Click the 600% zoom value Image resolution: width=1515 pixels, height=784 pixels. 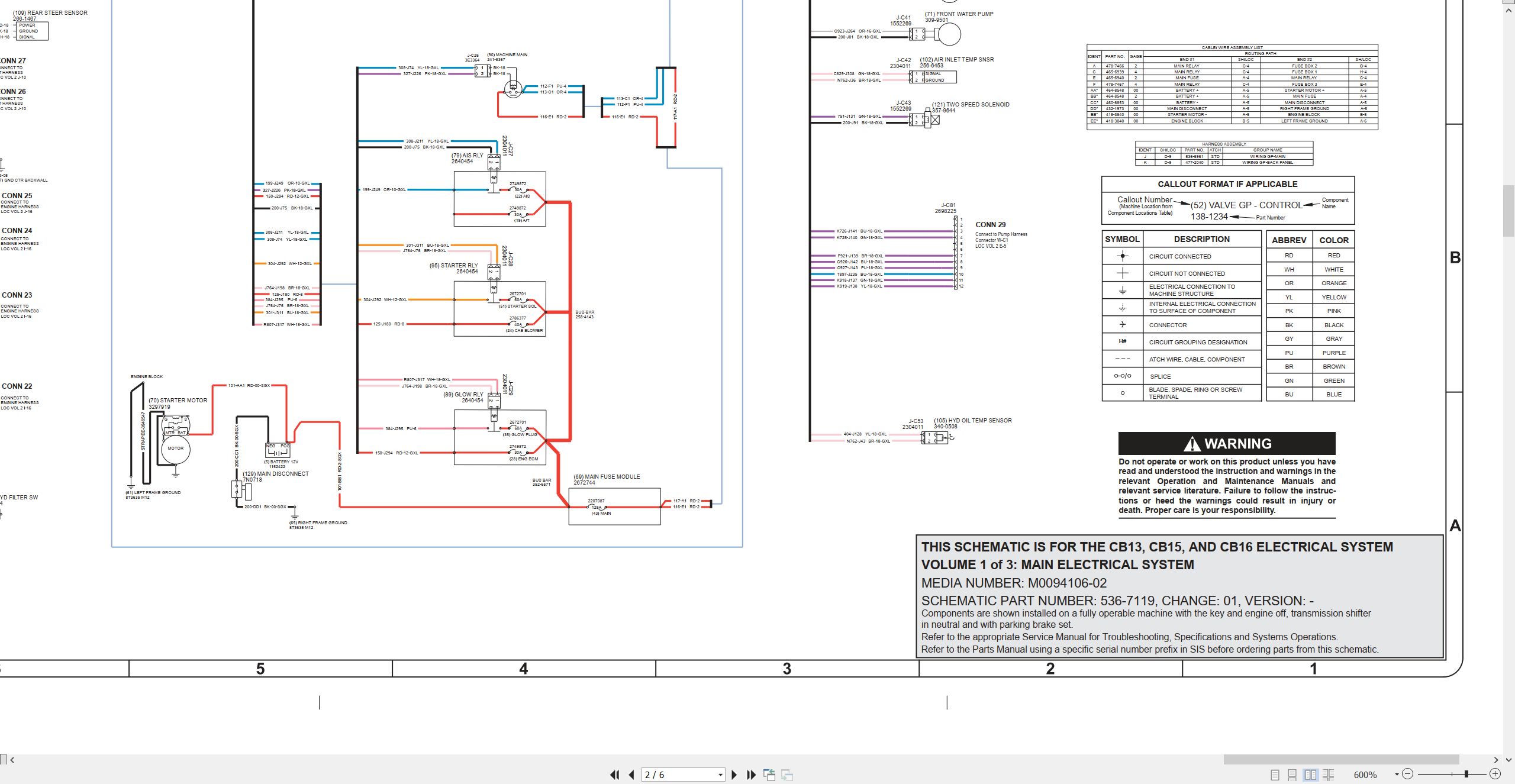[1365, 775]
